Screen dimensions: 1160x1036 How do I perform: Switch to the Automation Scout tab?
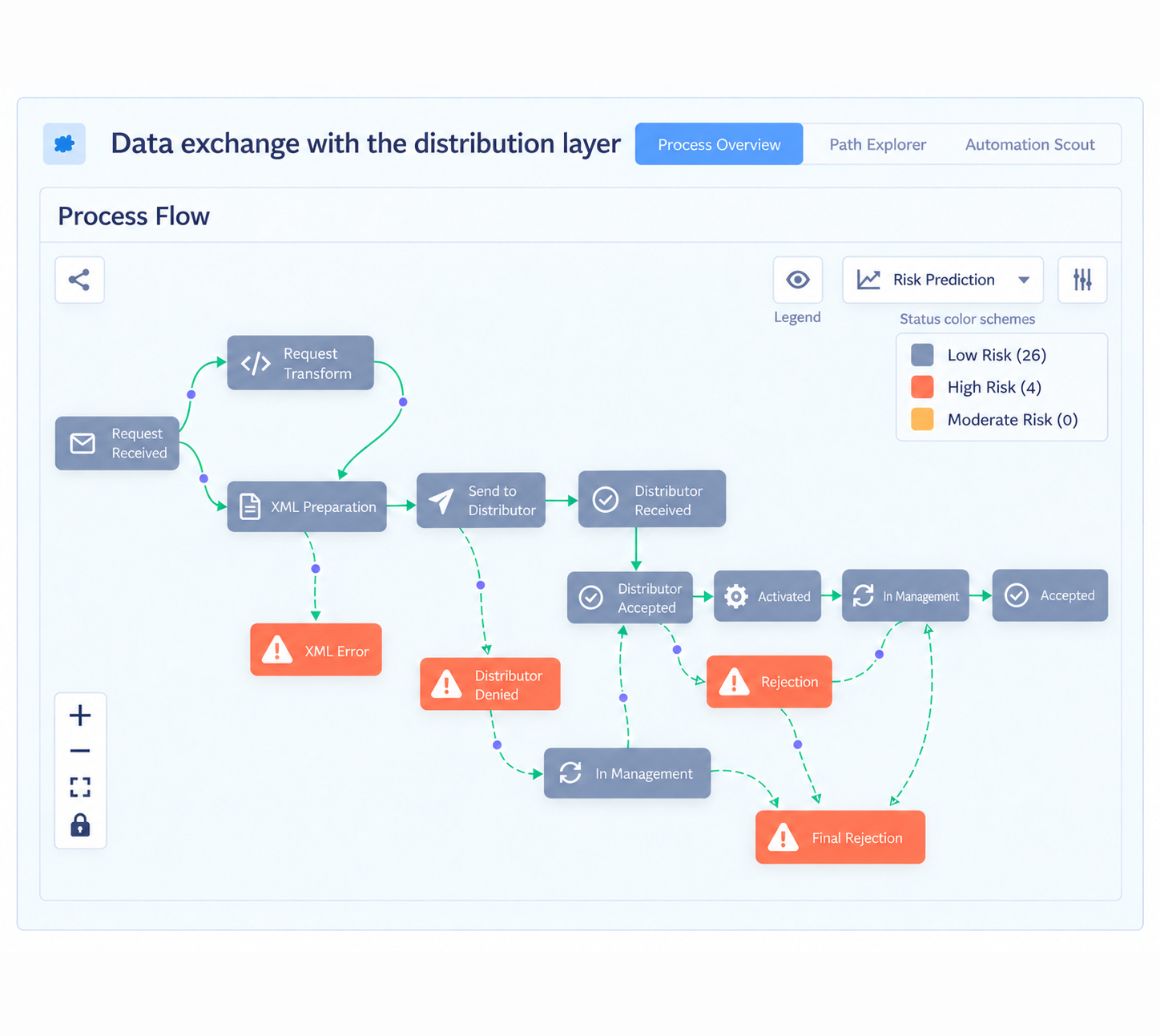tap(1029, 144)
